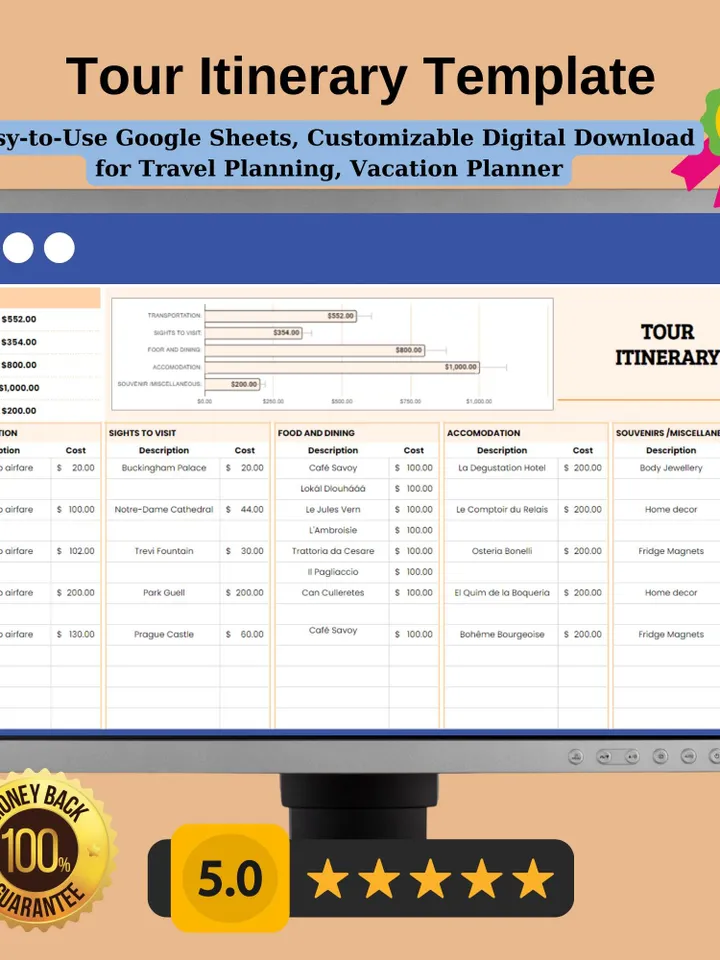This screenshot has width=720, height=960.
Task: Click the monitor's menu button
Action: pyautogui.click(x=576, y=757)
